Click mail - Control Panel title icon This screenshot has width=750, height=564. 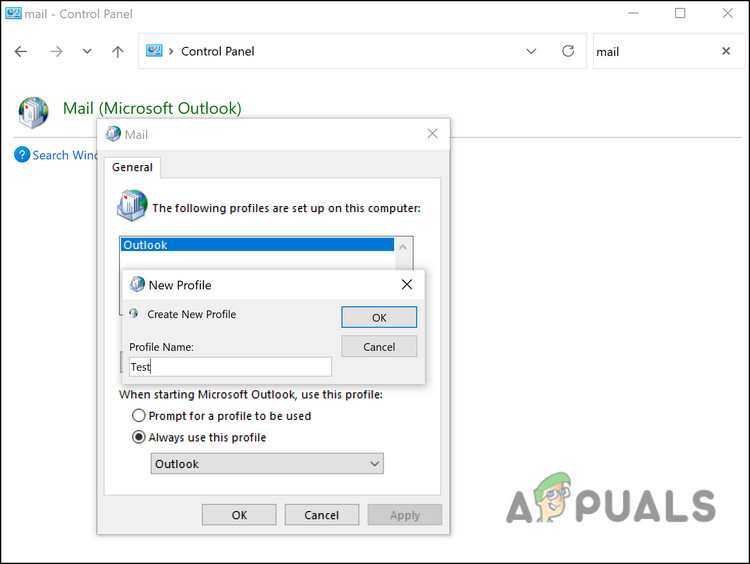click(13, 13)
